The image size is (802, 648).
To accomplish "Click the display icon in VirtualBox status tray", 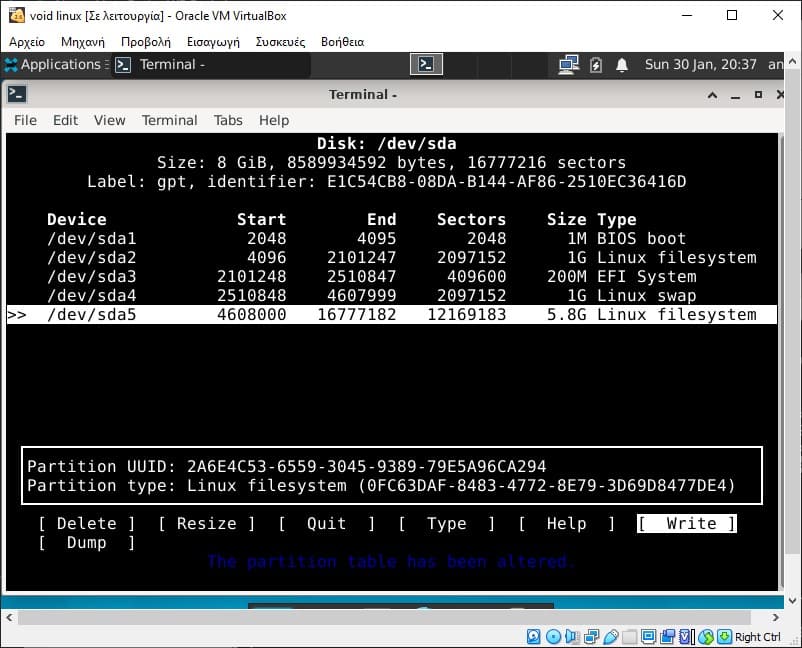I will click(648, 637).
